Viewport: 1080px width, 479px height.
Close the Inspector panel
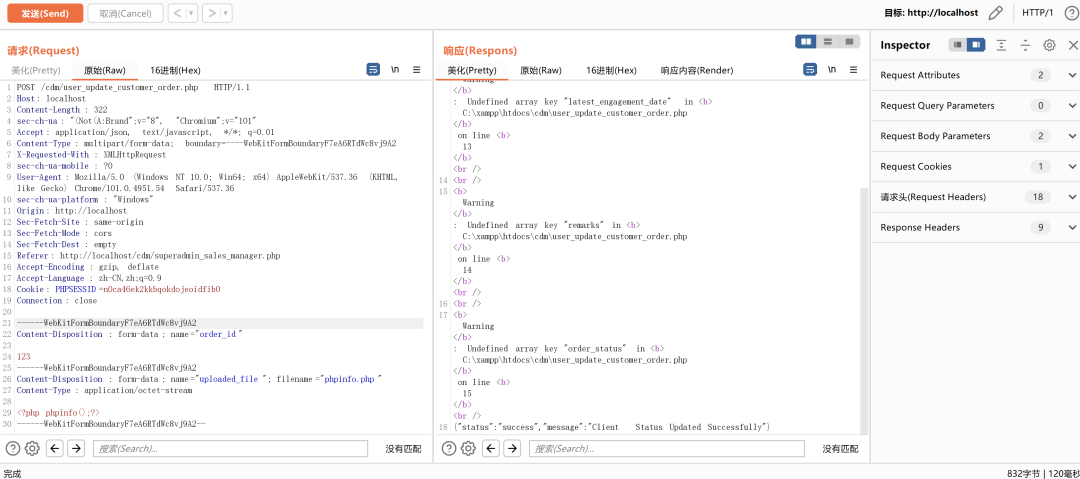click(x=1072, y=45)
